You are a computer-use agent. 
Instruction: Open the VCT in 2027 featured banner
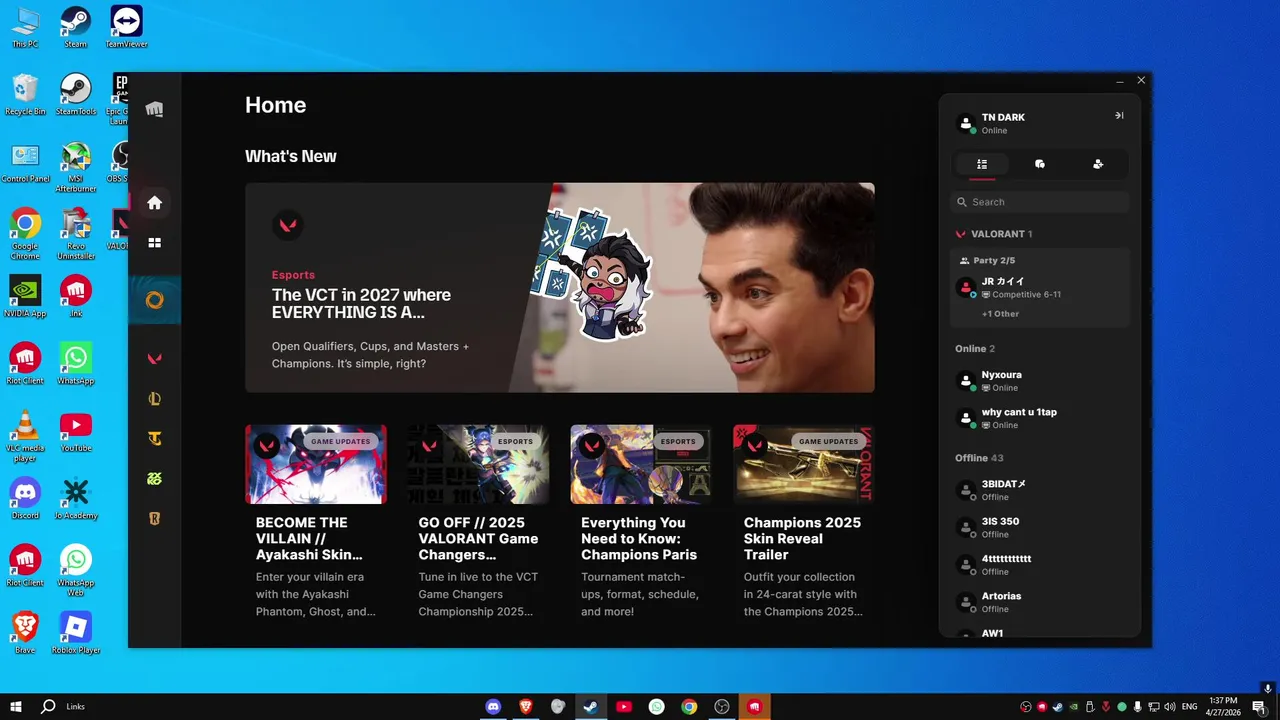tap(560, 288)
